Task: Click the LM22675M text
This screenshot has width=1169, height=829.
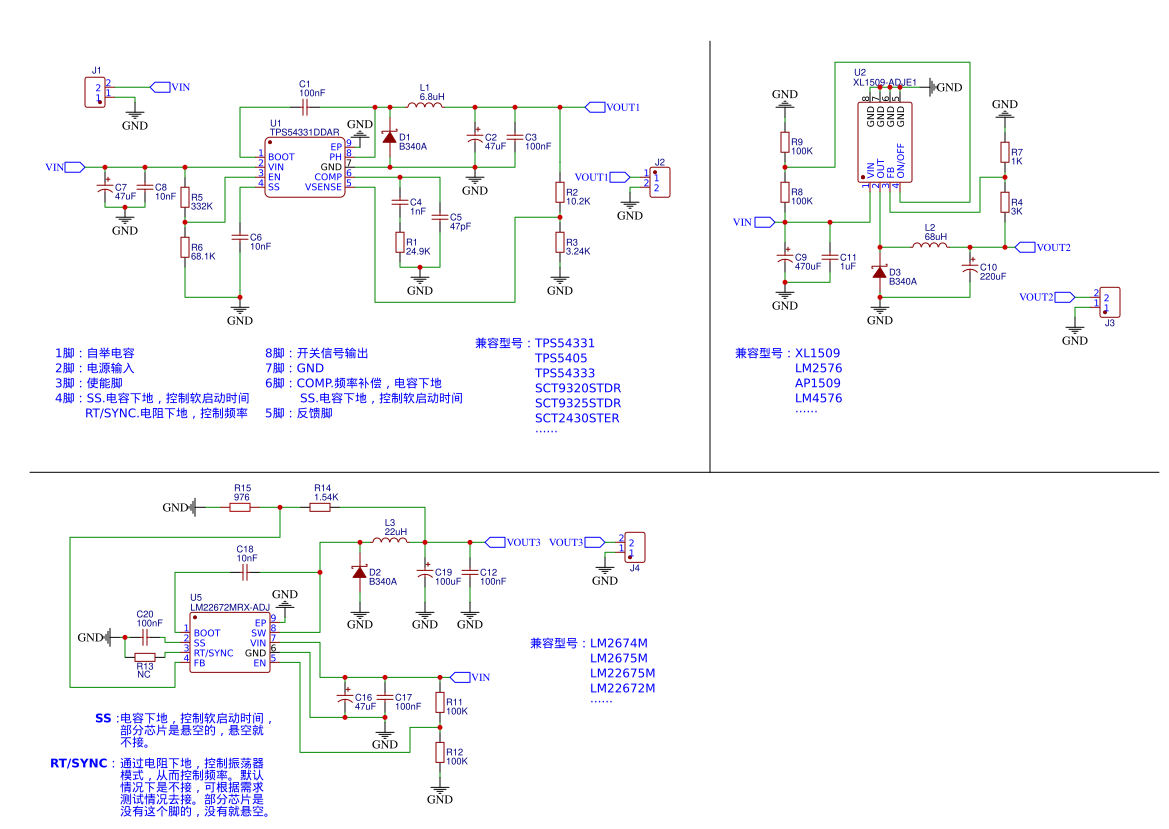Action: [623, 672]
